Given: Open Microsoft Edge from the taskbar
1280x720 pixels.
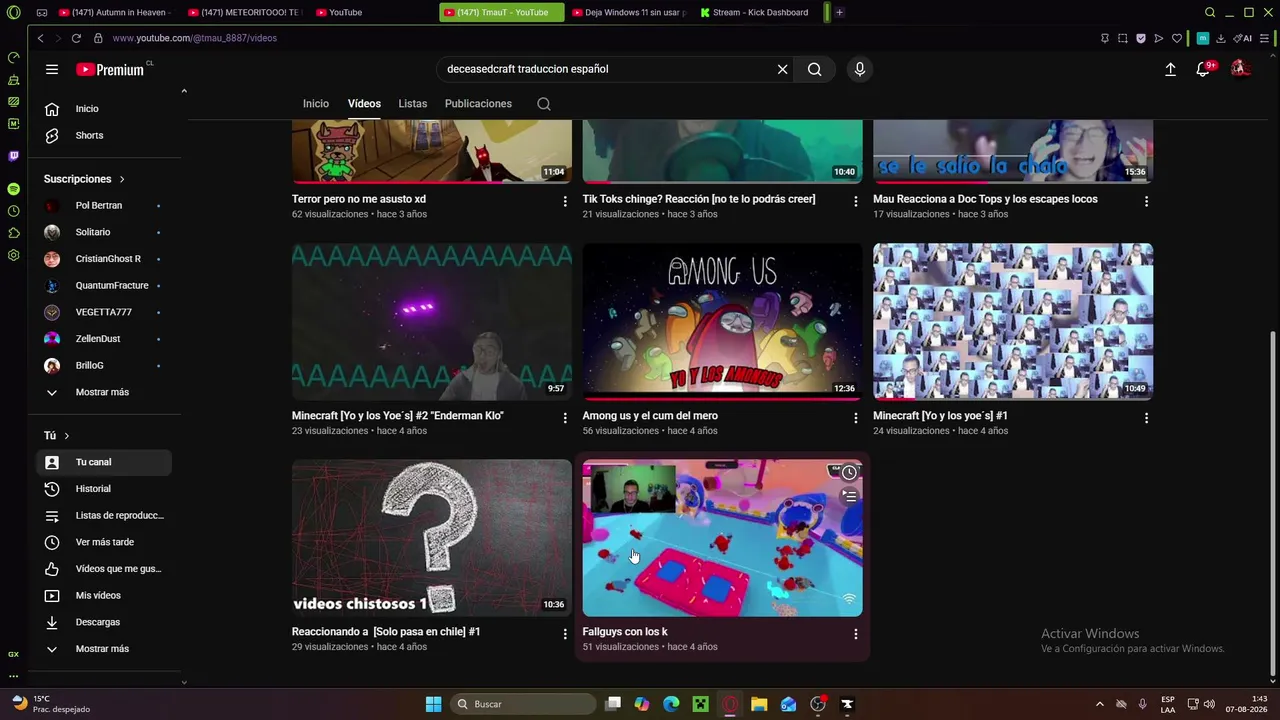Looking at the screenshot, I should point(671,704).
